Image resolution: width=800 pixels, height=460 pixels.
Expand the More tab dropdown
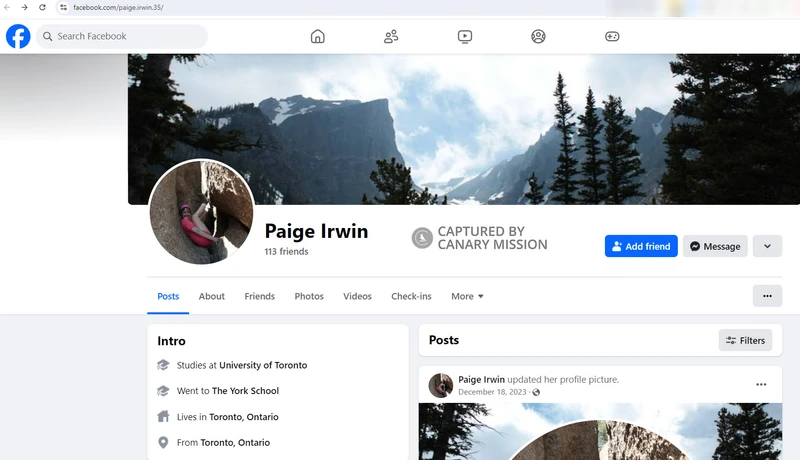(x=467, y=296)
